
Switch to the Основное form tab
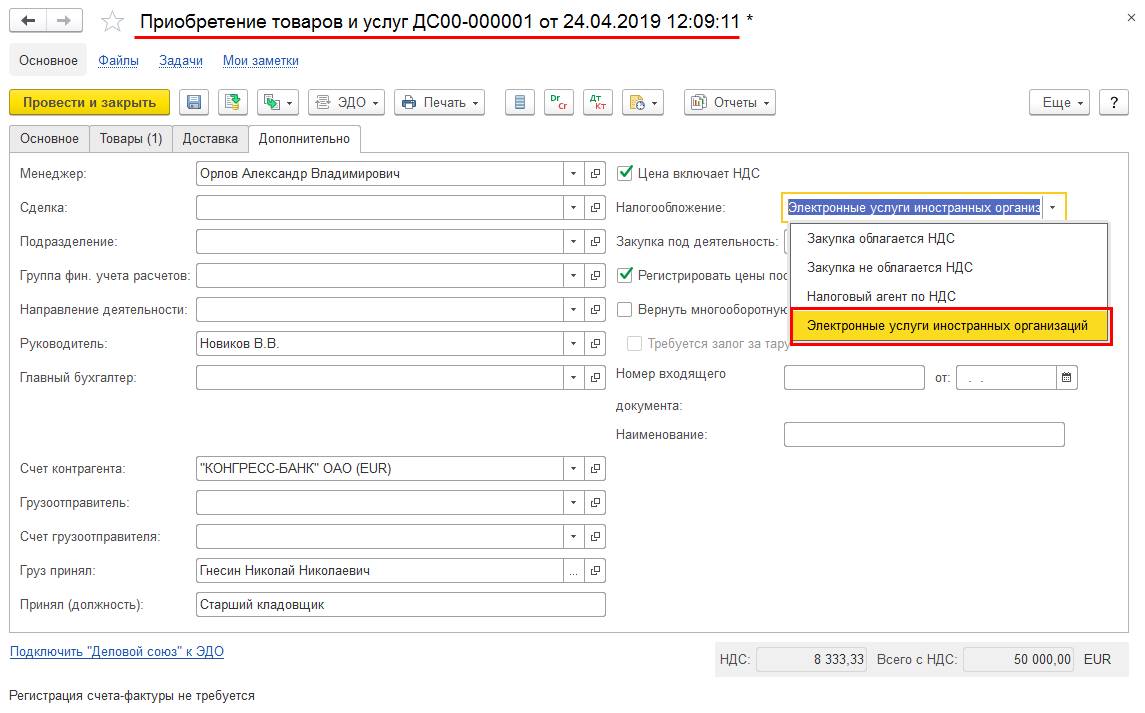(x=50, y=139)
